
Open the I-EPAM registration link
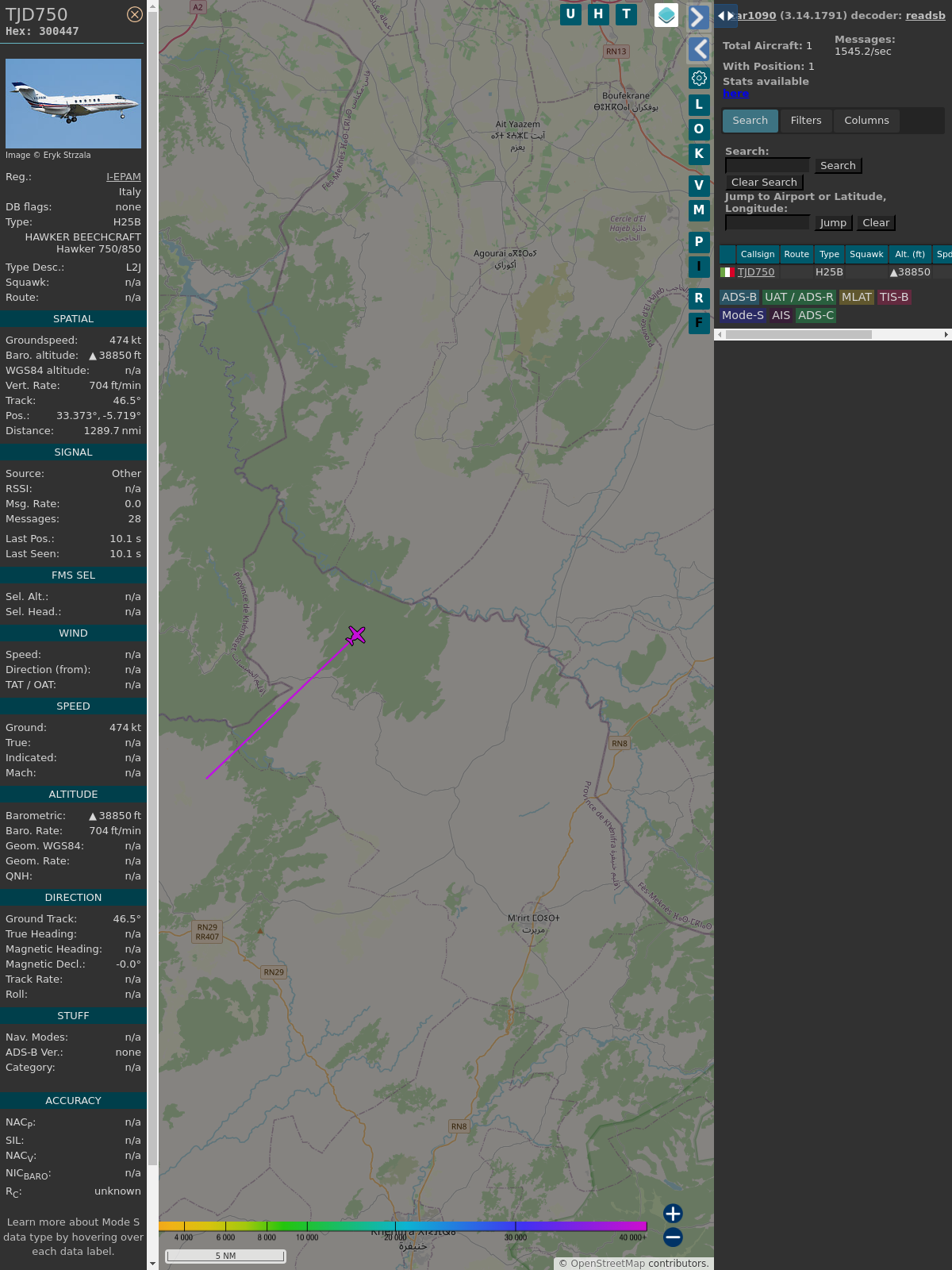[x=124, y=177]
